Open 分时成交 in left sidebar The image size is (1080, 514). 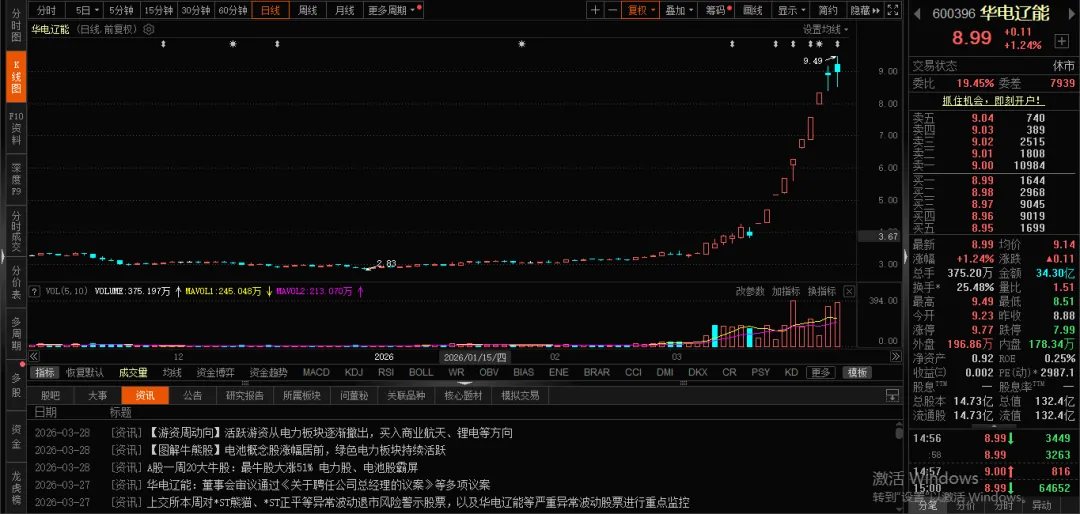(16, 231)
